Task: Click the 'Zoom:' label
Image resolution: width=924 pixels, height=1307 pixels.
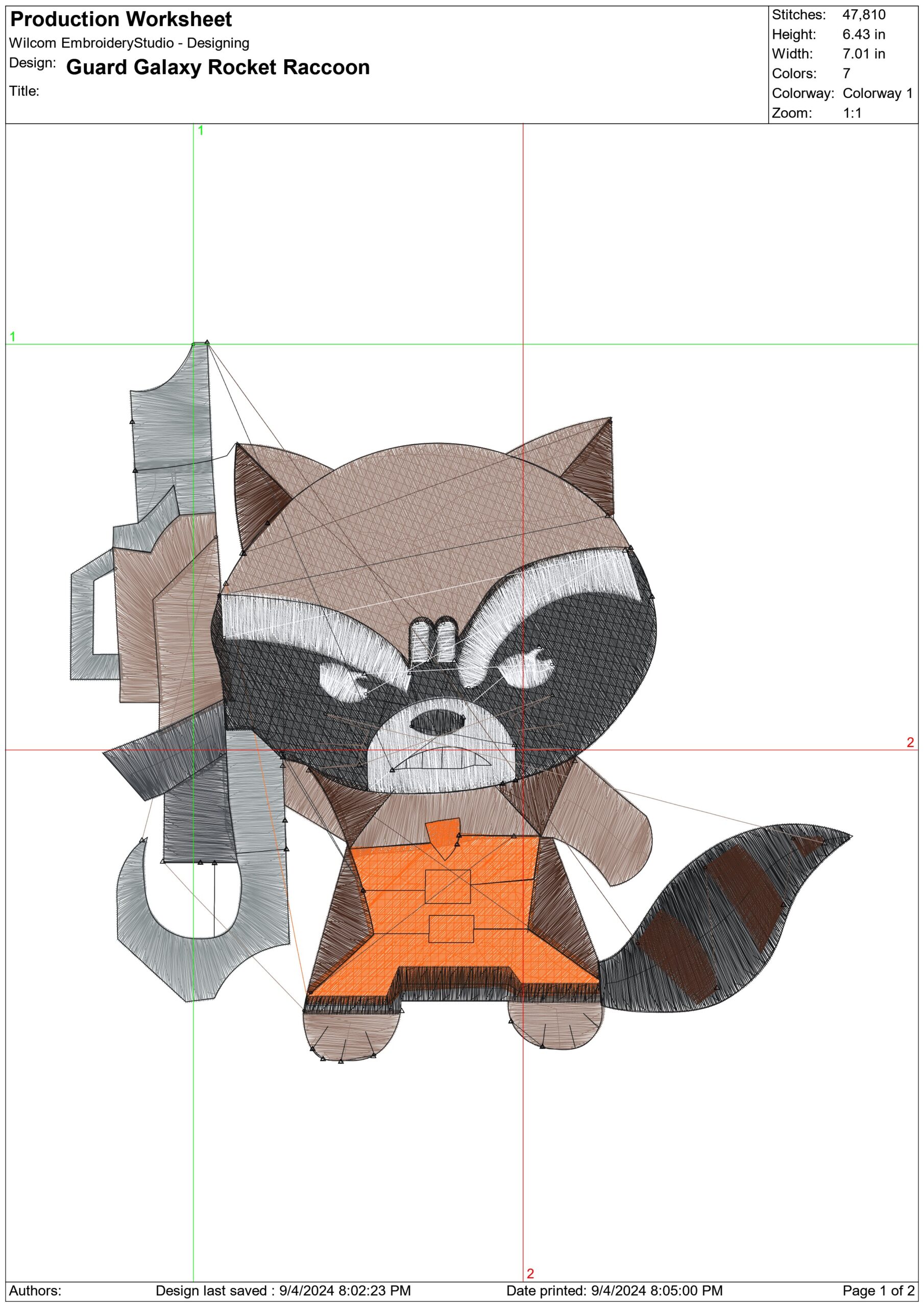Action: 791,113
